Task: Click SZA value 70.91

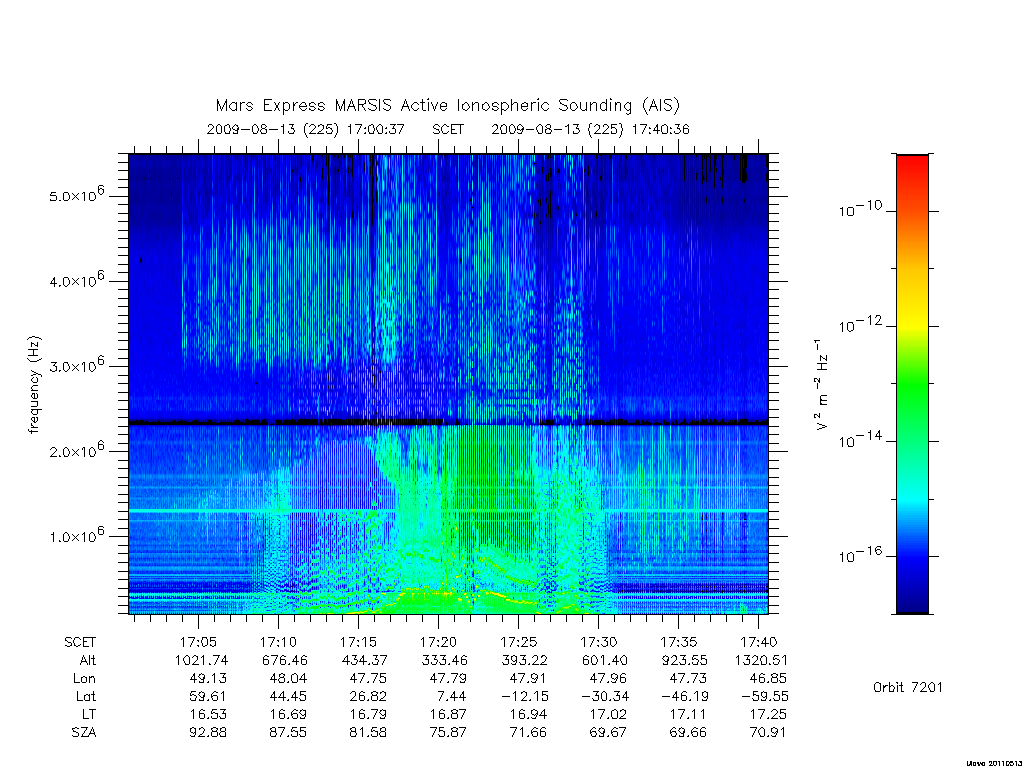Action: pos(768,732)
